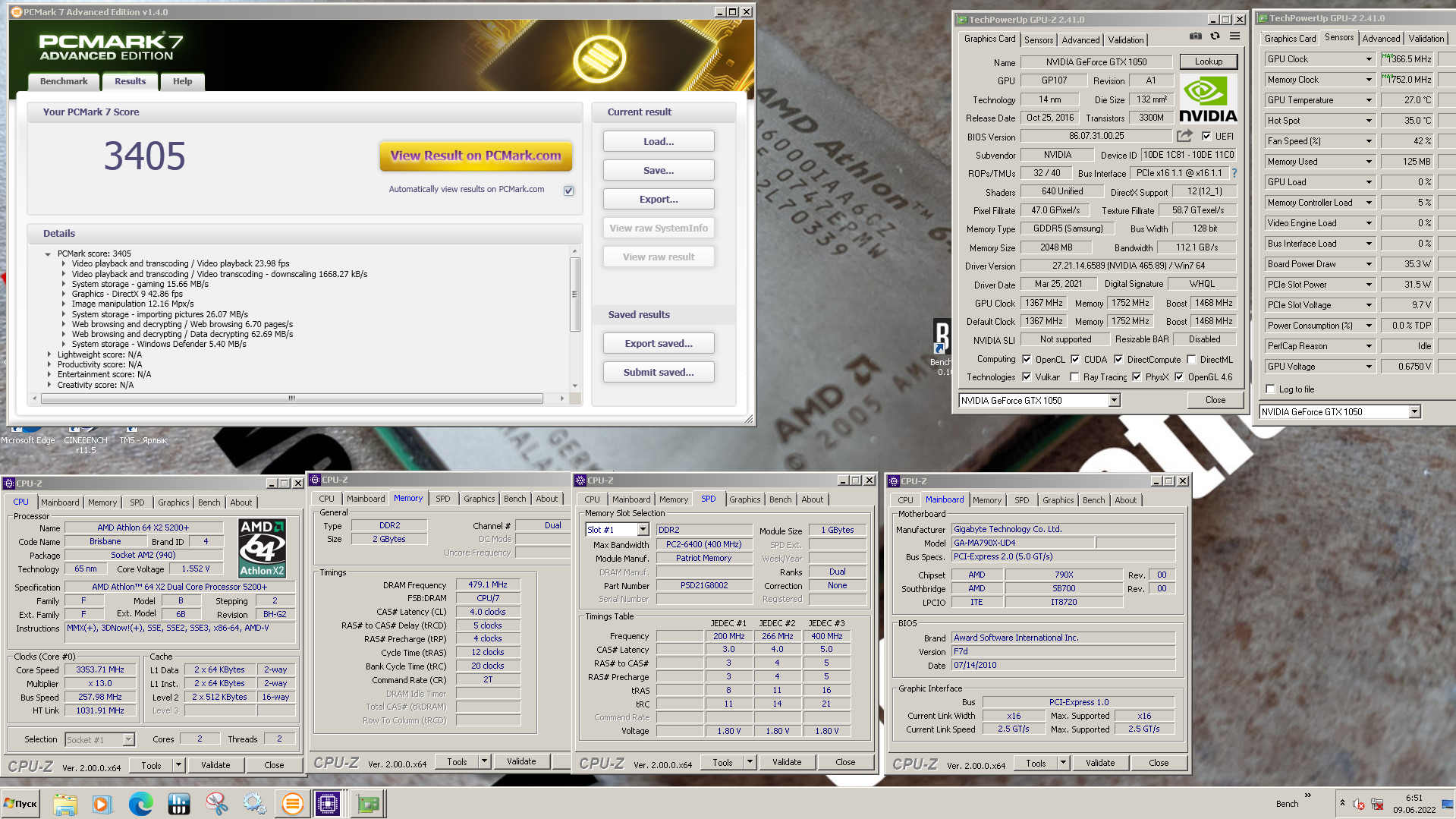1456x819 pixels.
Task: Open CINEBENCH r11.5 desktop shortcut
Action: pyautogui.click(x=86, y=439)
